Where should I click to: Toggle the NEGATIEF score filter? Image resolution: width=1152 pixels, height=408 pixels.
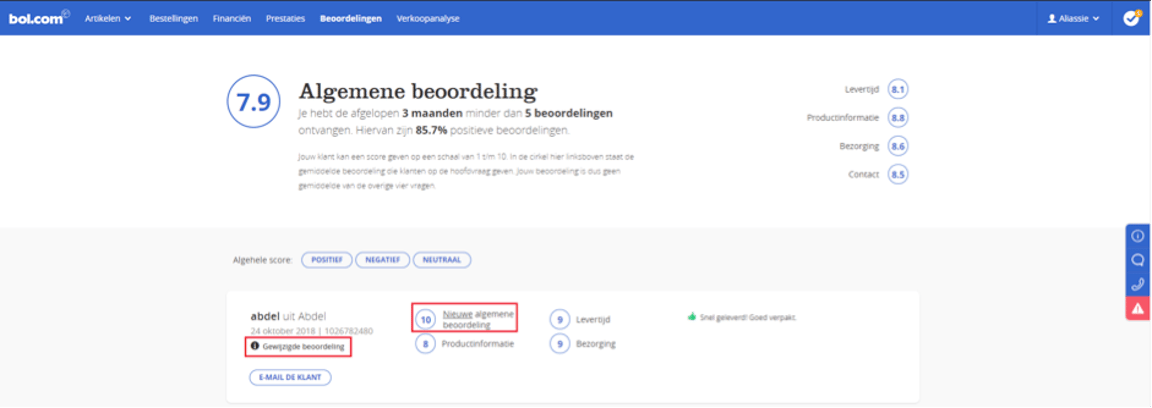click(382, 260)
